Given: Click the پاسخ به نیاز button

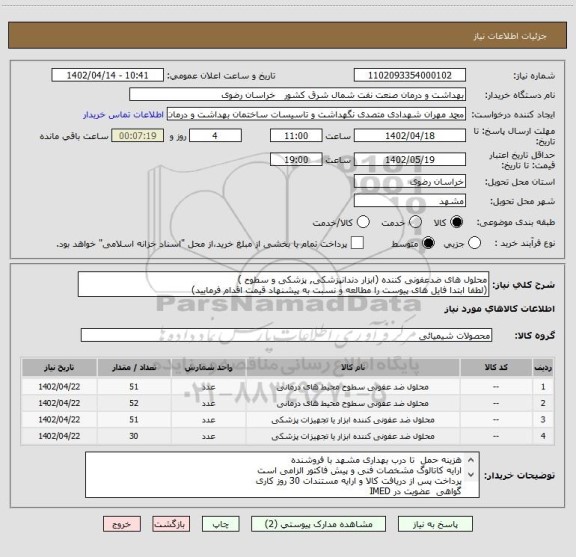Looking at the screenshot, I should click(x=435, y=524).
